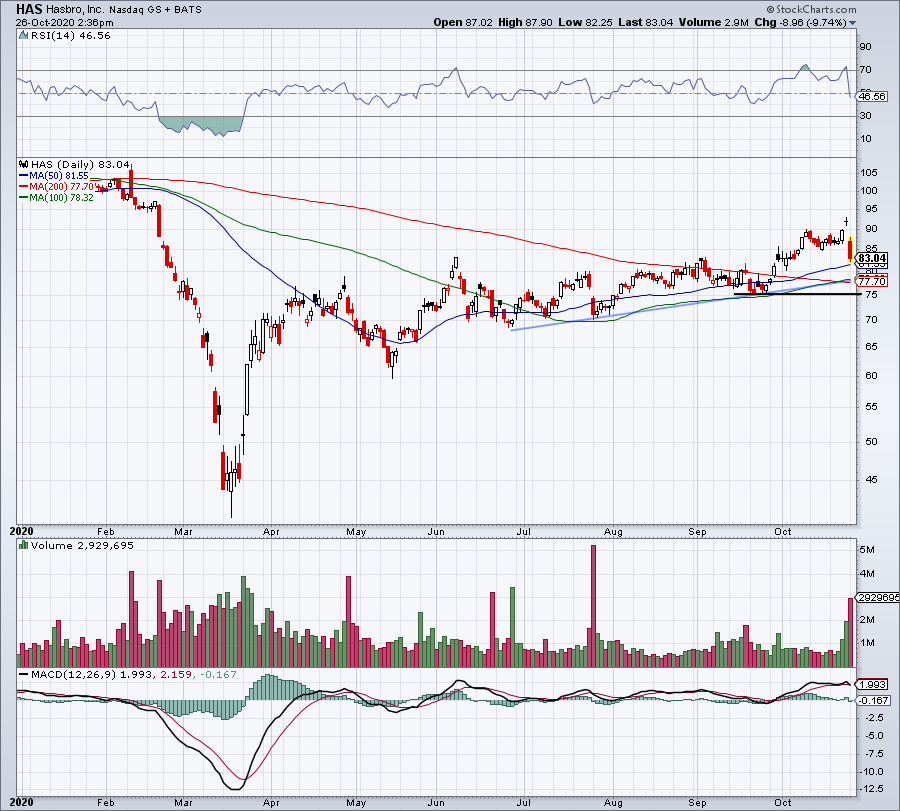Click the High 87.90 quote value
The image size is (900, 811).
(x=525, y=22)
